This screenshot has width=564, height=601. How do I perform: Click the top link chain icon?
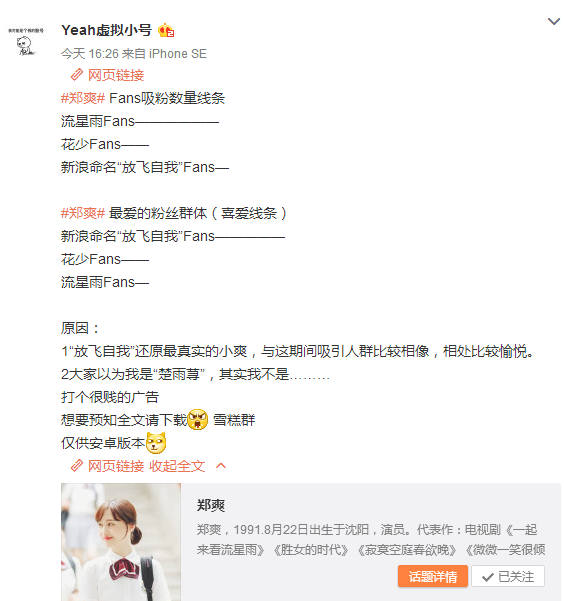tap(77, 75)
